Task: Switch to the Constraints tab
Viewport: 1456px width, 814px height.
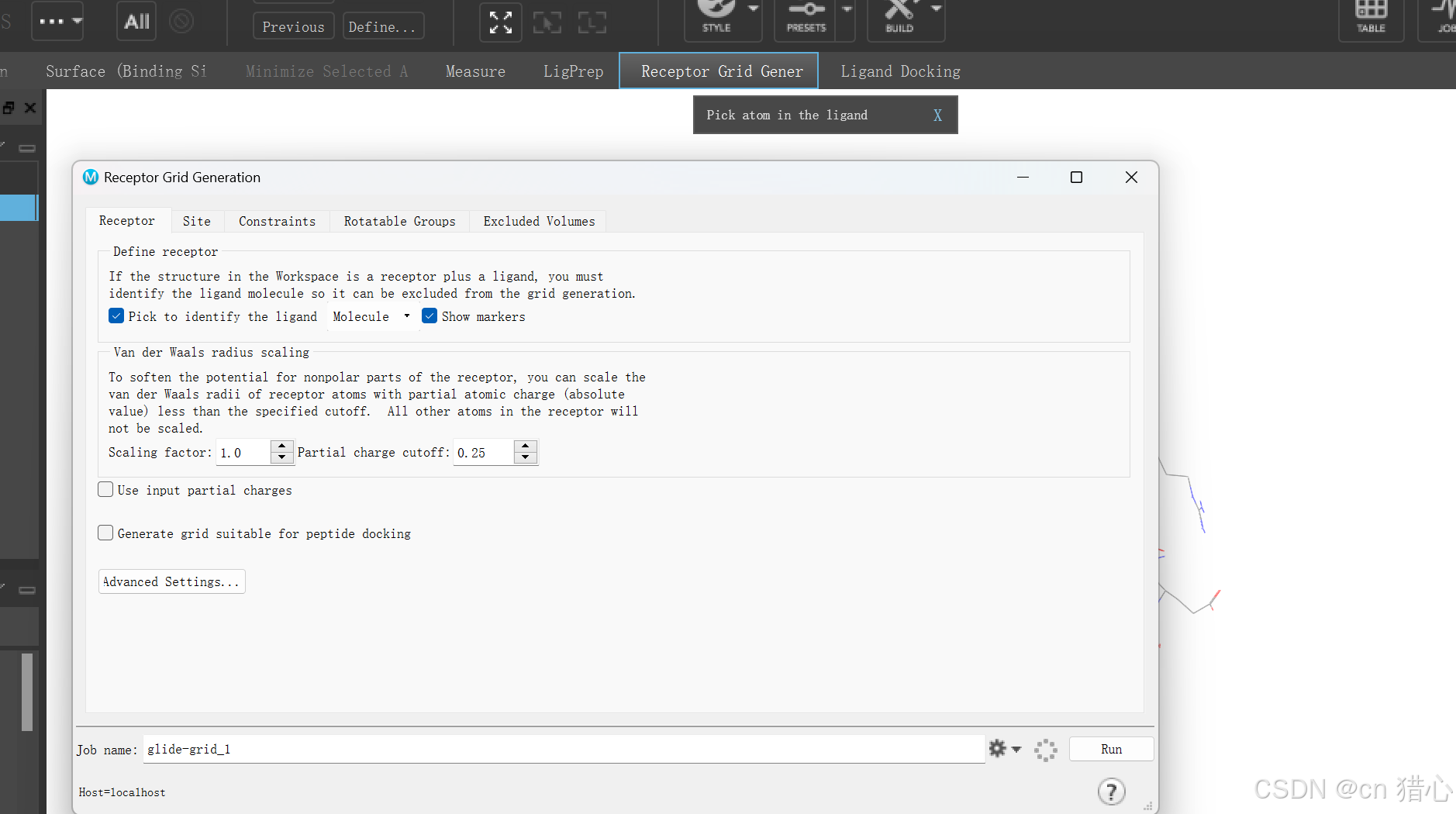Action: (x=277, y=221)
